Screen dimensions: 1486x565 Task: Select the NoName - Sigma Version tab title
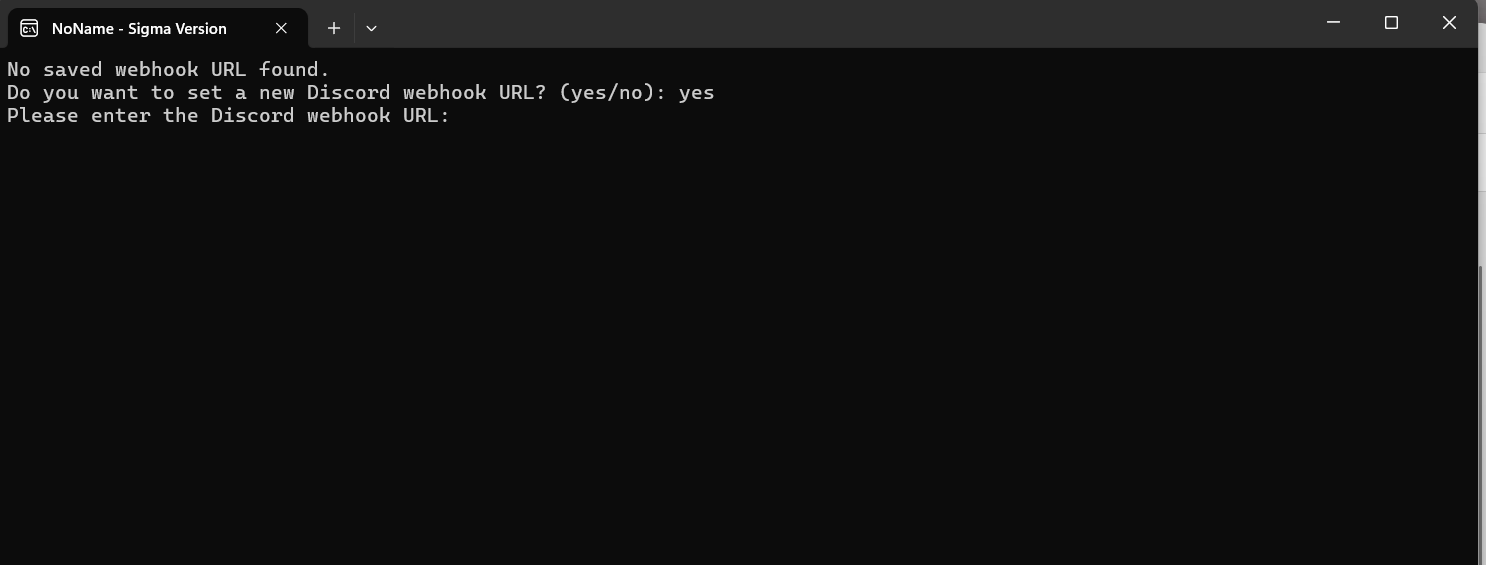click(x=139, y=28)
